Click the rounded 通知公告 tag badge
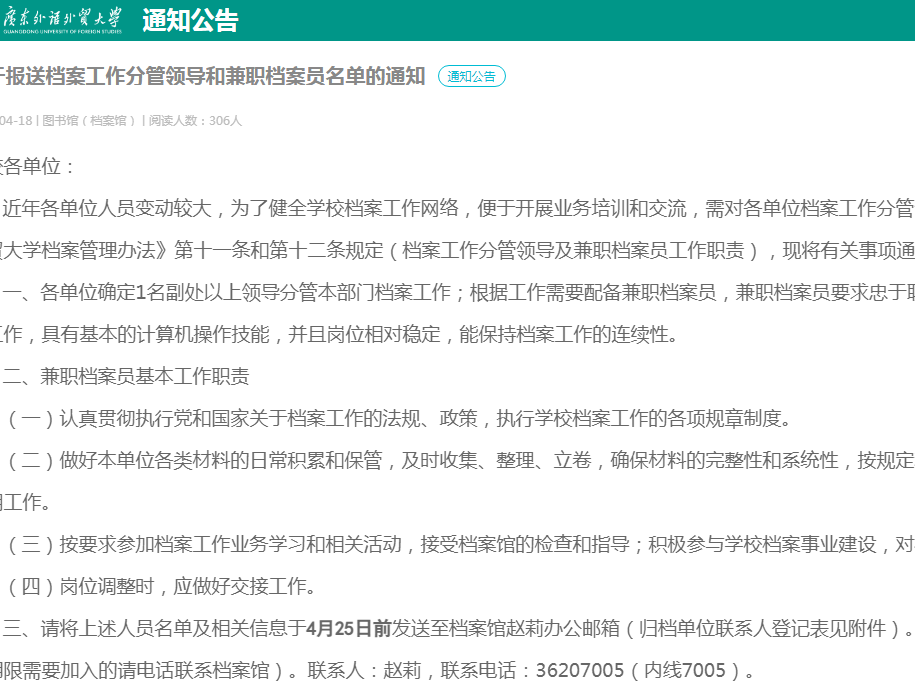The height and width of the screenshot is (686, 915). (x=471, y=77)
